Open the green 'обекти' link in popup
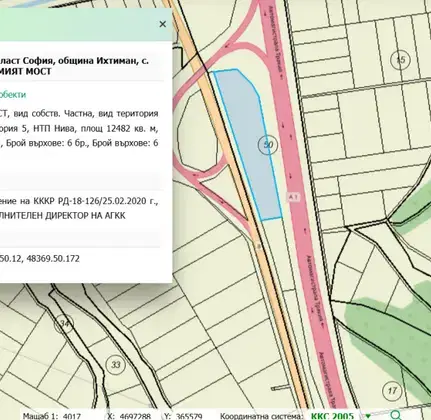This screenshot has width=431, height=420. 13,95
